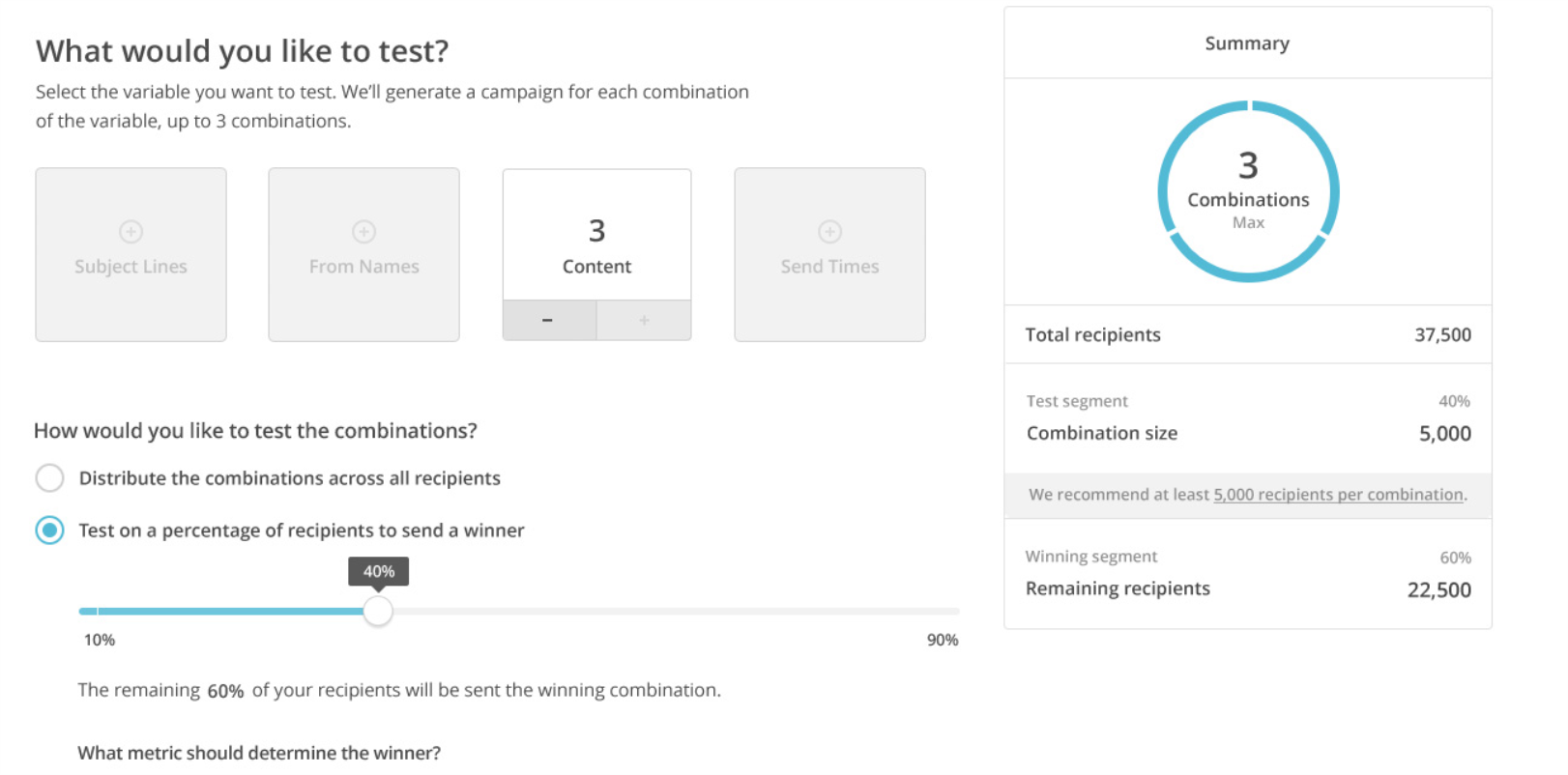Screen dimensions: 1568x775
Task: Click the Remaining recipients value 22,500
Action: pyautogui.click(x=1438, y=590)
